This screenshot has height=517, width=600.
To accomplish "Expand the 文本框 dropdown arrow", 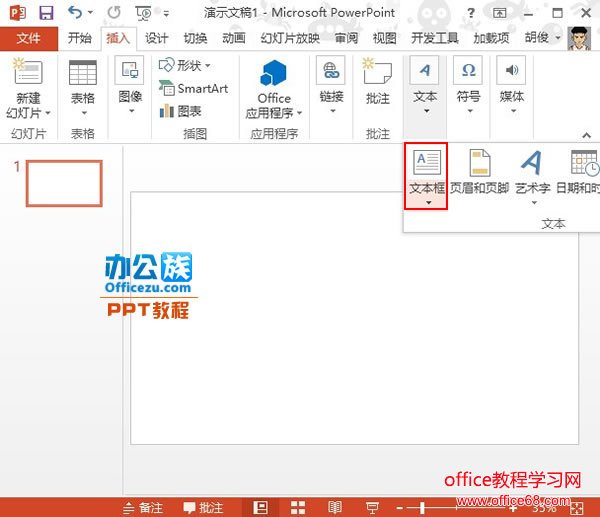I will (x=429, y=203).
